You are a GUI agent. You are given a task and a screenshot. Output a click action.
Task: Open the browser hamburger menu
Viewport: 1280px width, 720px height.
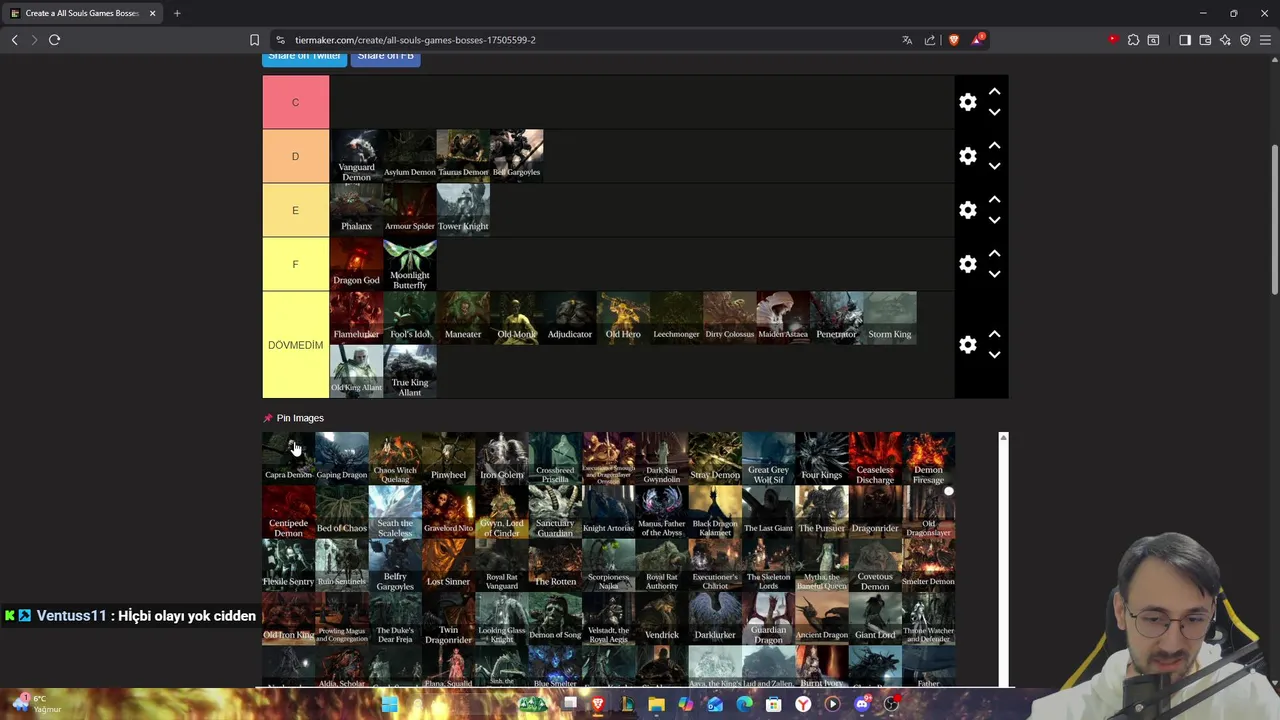[x=1265, y=40]
